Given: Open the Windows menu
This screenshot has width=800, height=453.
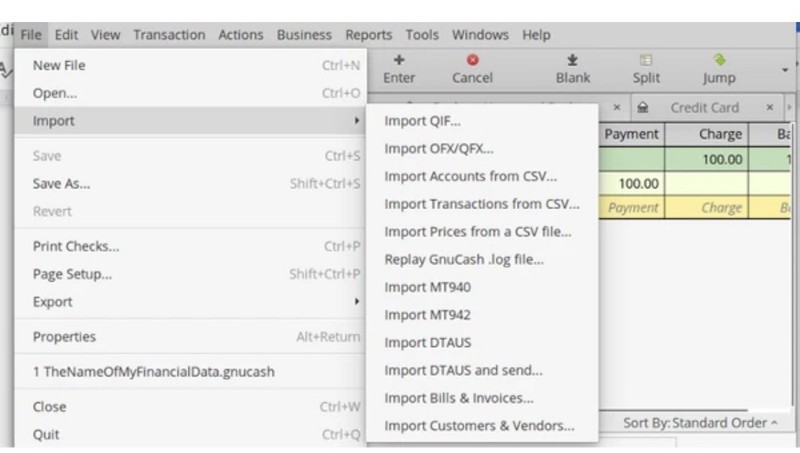Looking at the screenshot, I should (480, 35).
